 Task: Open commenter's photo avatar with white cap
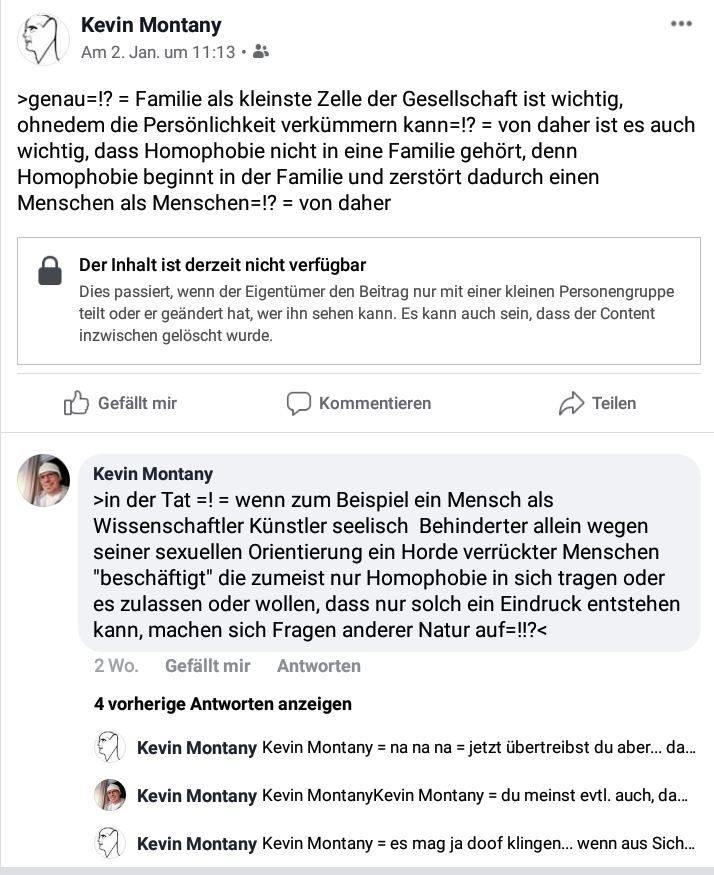pyautogui.click(x=44, y=480)
